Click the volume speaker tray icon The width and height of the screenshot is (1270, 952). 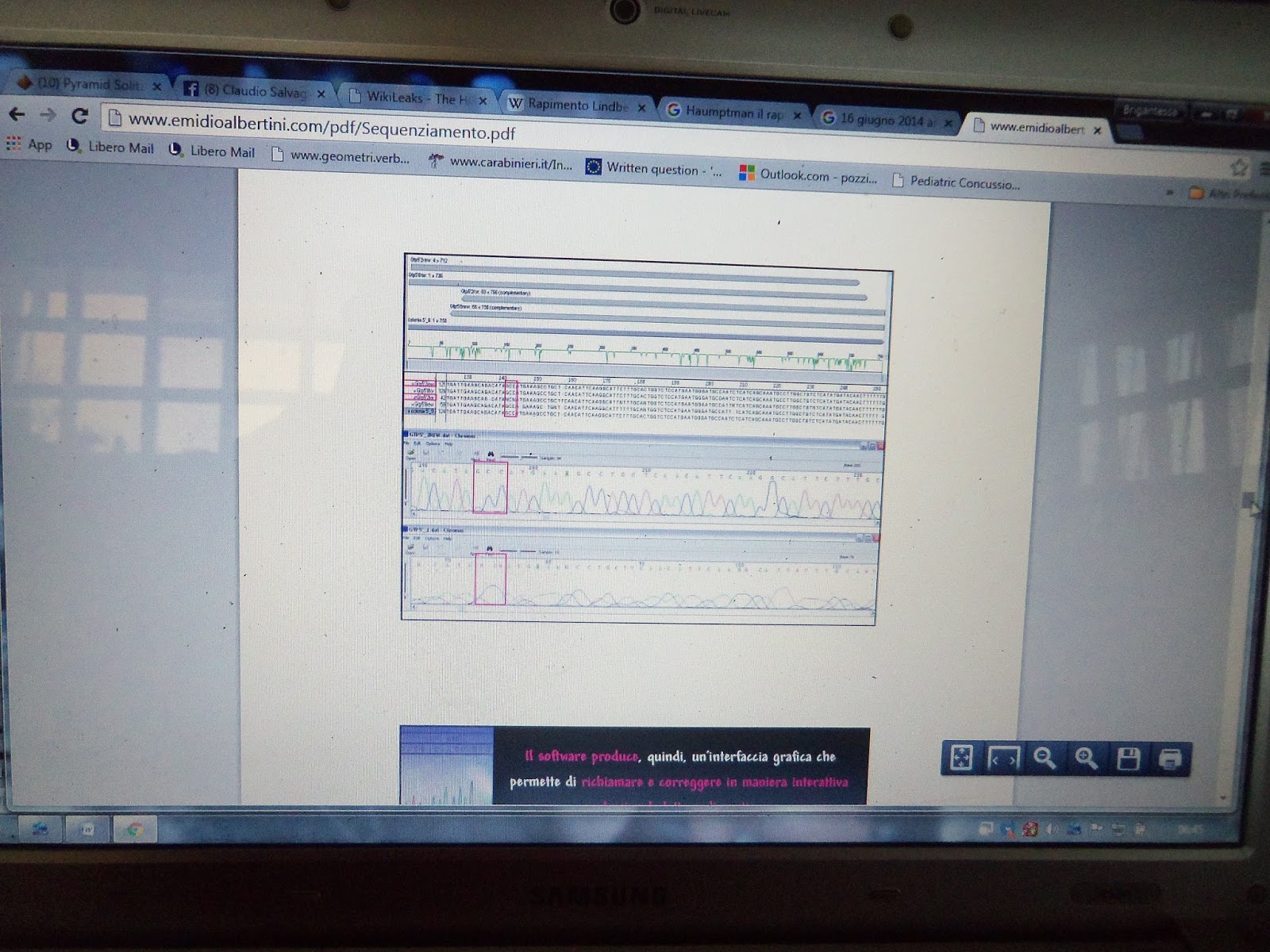coord(1052,830)
